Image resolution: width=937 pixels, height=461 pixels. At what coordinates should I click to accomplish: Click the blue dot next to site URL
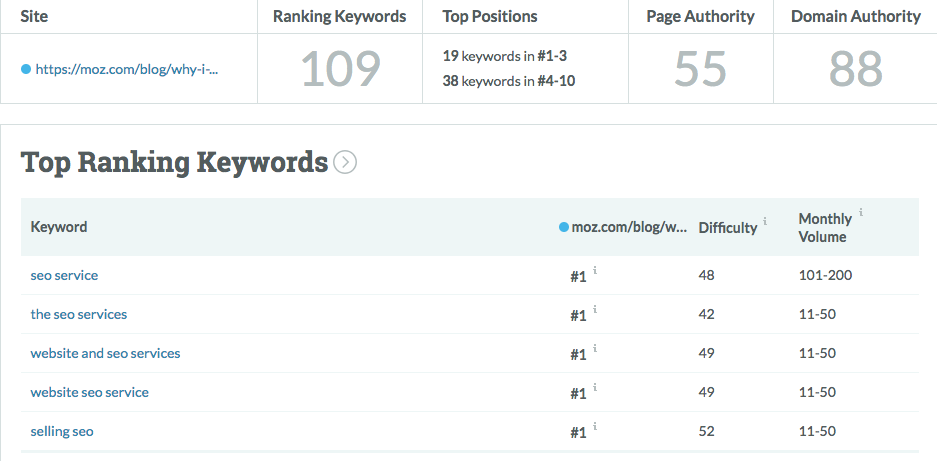point(26,69)
